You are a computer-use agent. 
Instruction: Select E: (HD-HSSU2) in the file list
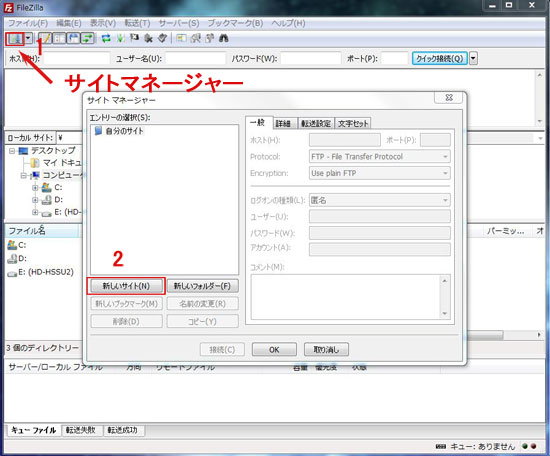pos(41,272)
